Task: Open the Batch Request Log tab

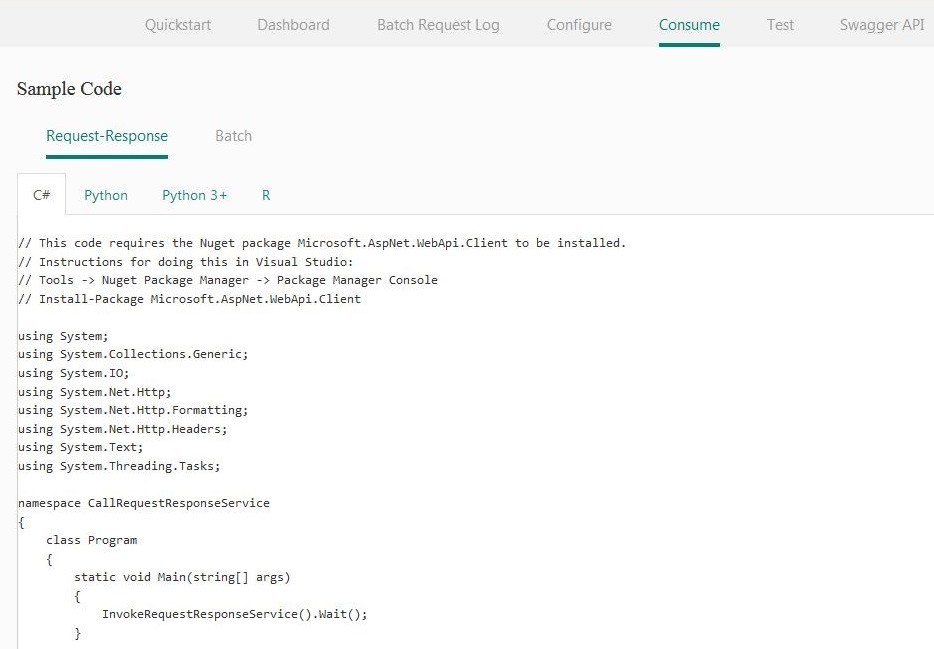Action: click(x=438, y=25)
